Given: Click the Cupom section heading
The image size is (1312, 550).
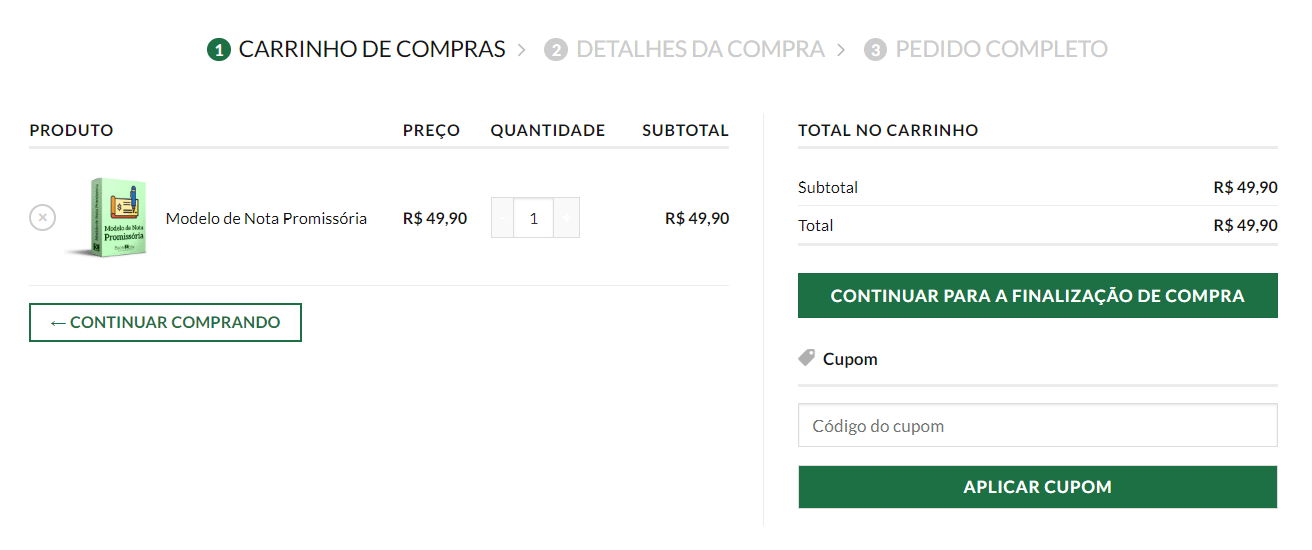Looking at the screenshot, I should coord(850,359).
